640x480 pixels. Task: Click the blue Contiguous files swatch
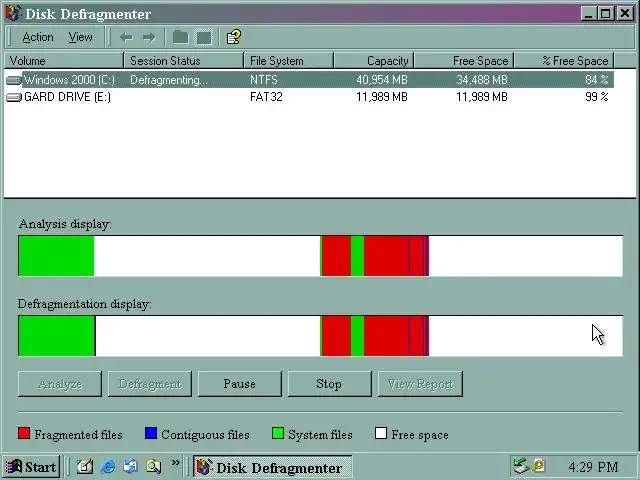[x=151, y=433]
